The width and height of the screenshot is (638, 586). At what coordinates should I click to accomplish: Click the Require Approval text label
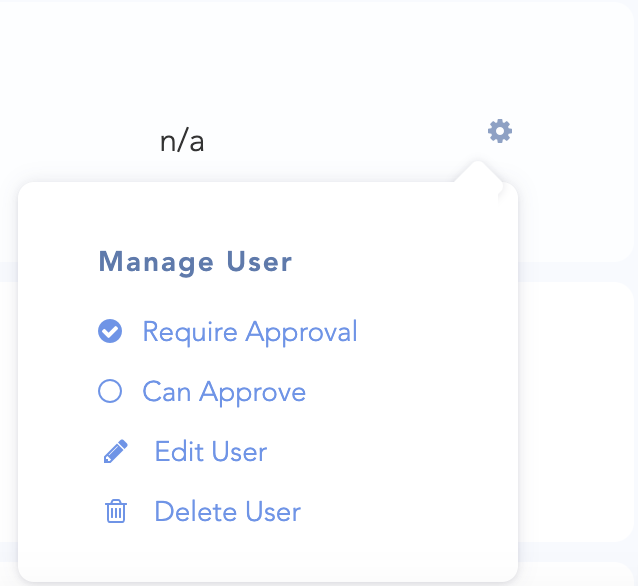250,331
